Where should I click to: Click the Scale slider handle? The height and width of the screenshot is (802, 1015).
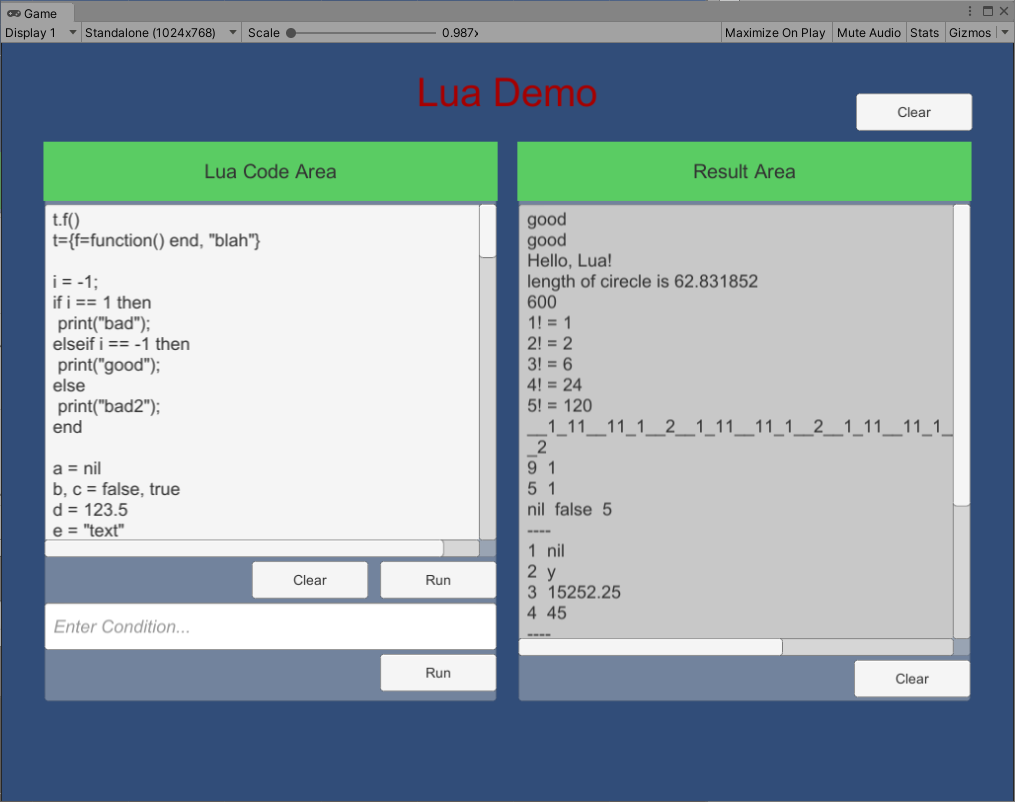291,32
